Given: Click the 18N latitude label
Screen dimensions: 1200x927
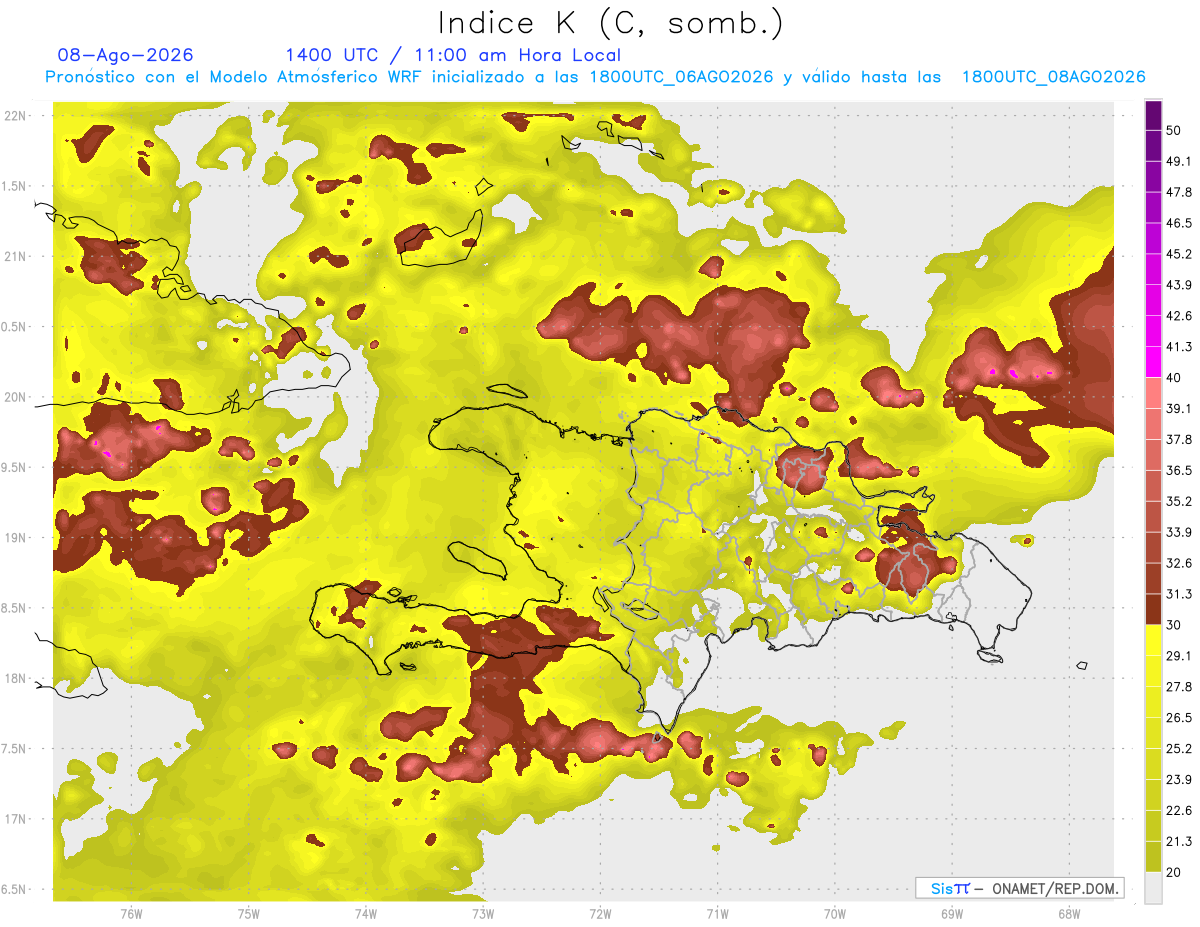Looking at the screenshot, I should [x=17, y=678].
